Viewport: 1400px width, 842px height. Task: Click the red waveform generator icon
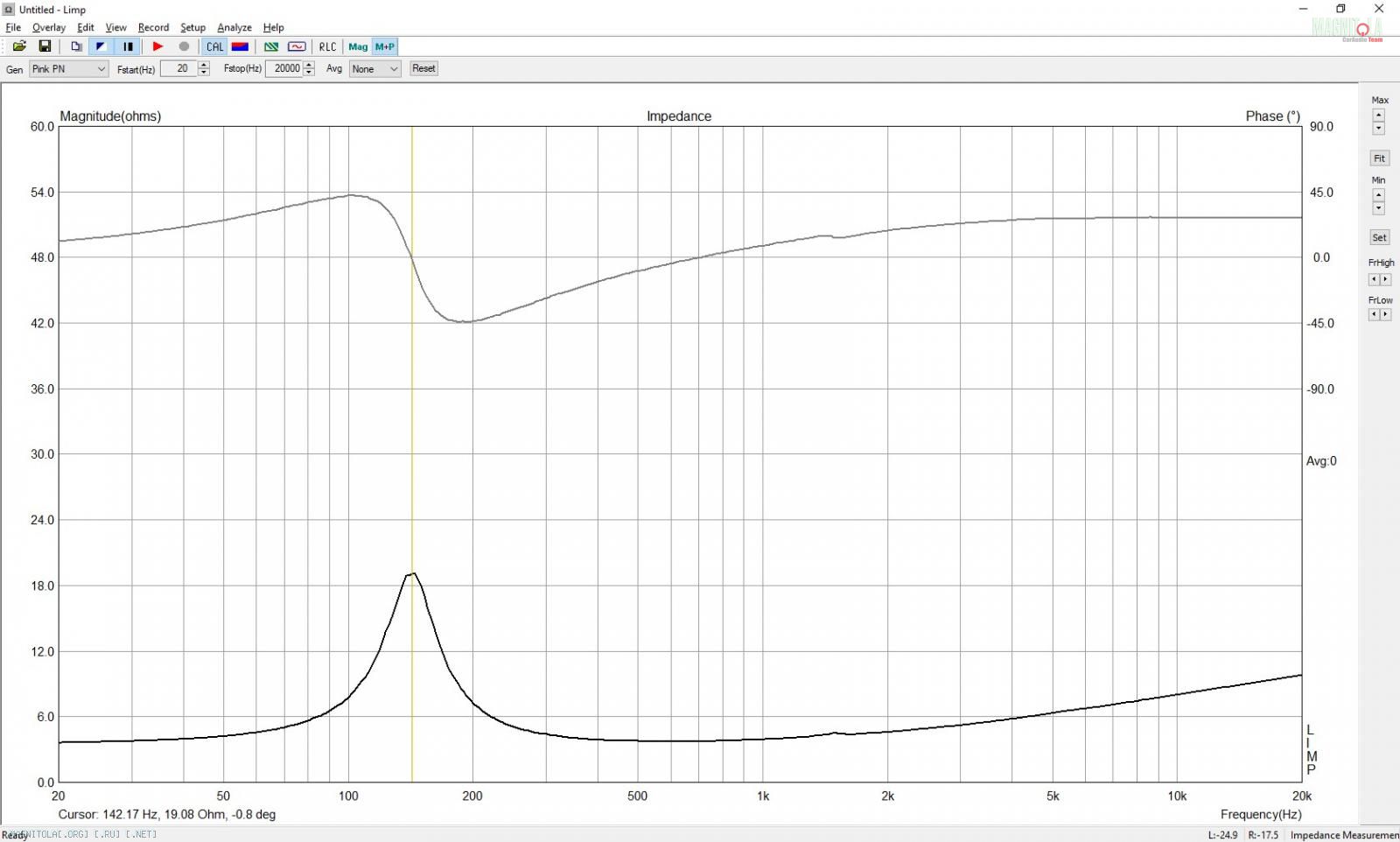tap(297, 46)
